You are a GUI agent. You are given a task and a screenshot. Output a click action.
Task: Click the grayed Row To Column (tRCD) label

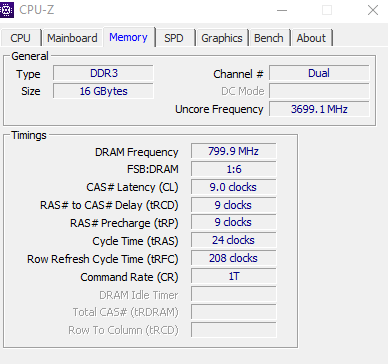123,331
